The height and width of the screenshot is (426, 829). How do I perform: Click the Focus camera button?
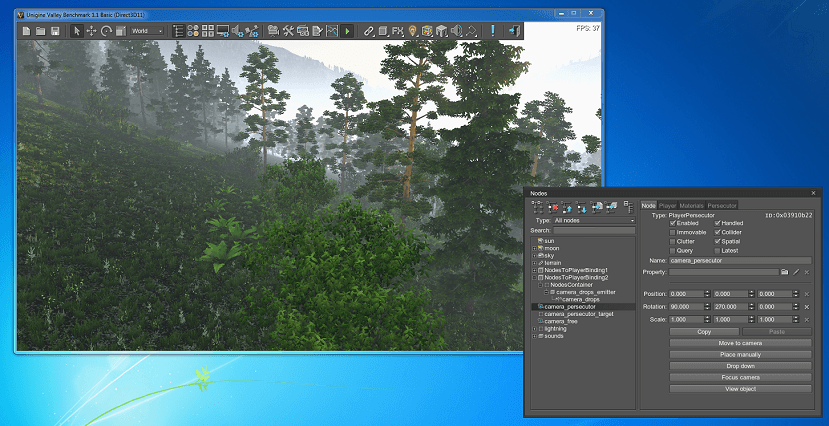740,377
